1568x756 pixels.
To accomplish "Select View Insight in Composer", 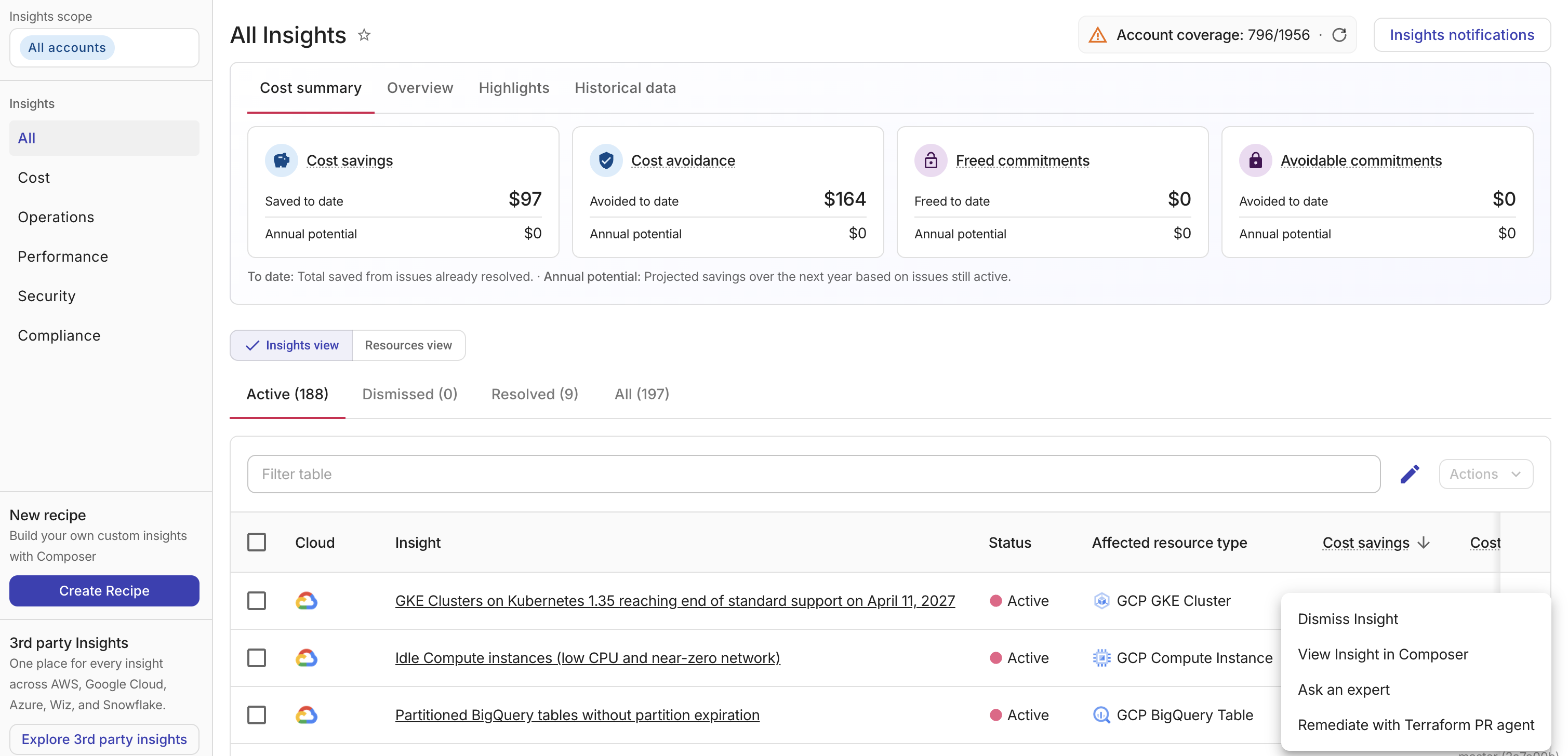I will (x=1415, y=654).
